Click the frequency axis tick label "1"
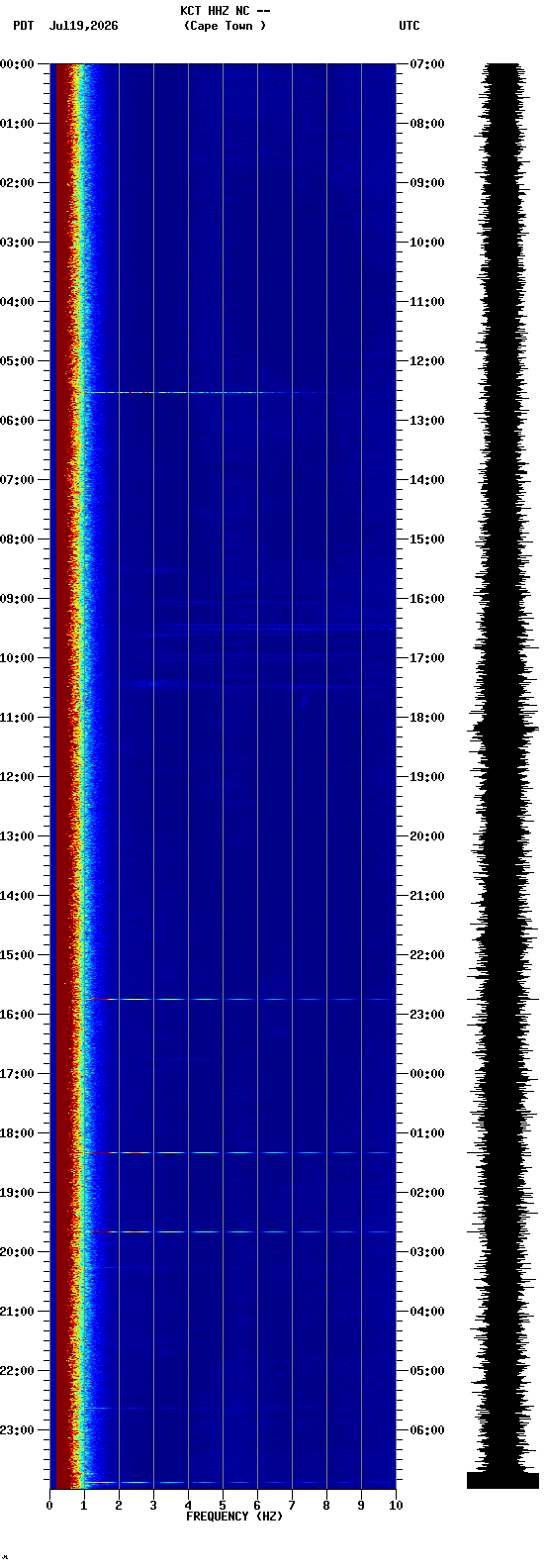Viewport: 546px width, 1568px height. tap(84, 1506)
